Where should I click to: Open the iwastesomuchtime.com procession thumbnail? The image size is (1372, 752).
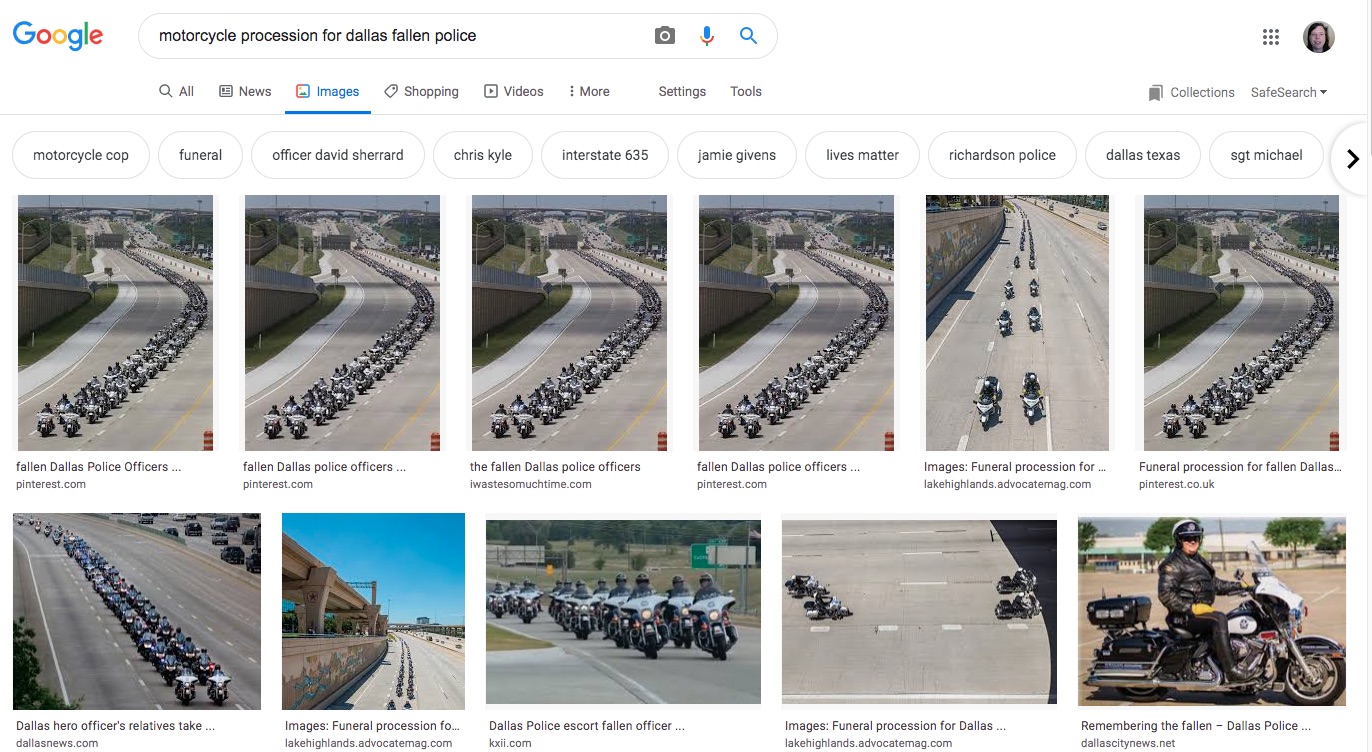tap(569, 323)
